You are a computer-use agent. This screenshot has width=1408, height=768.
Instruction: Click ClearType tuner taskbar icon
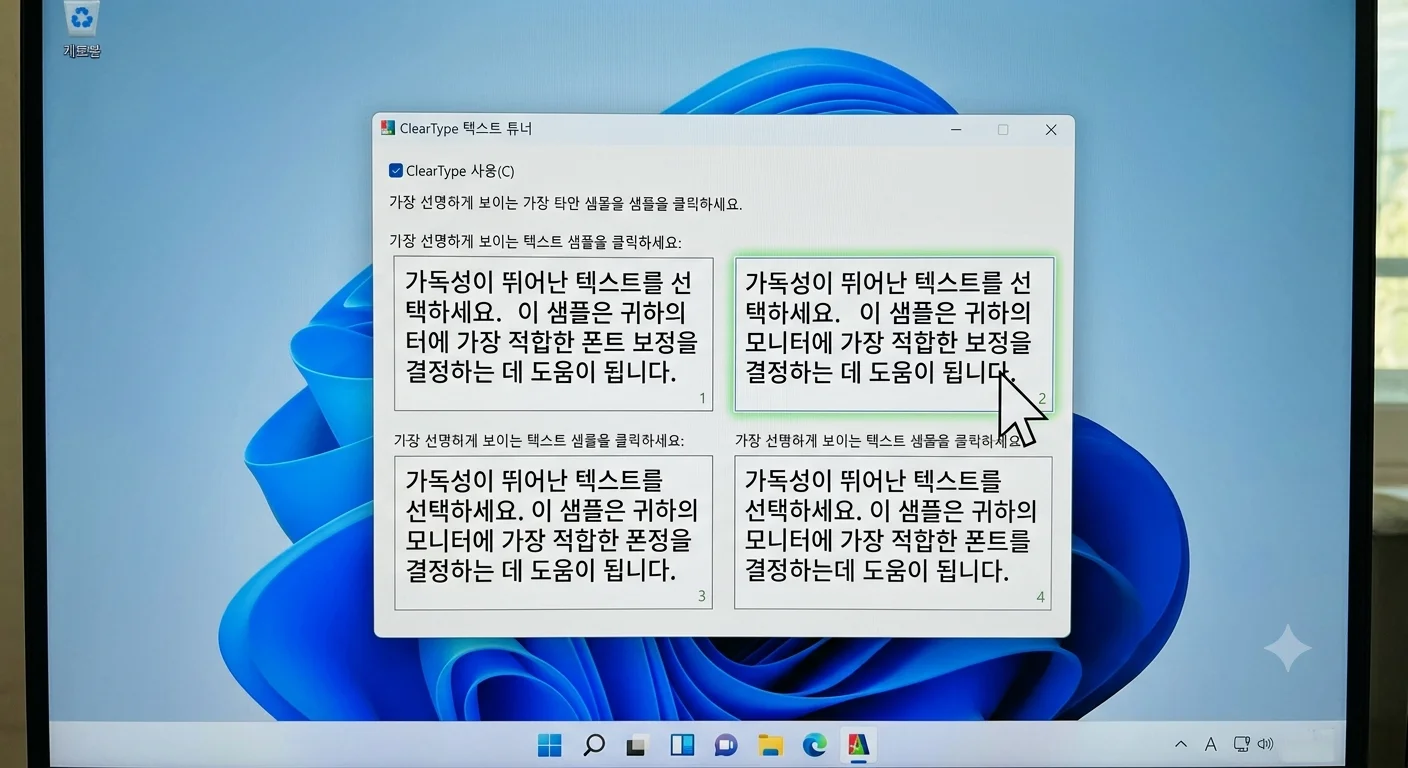[858, 745]
